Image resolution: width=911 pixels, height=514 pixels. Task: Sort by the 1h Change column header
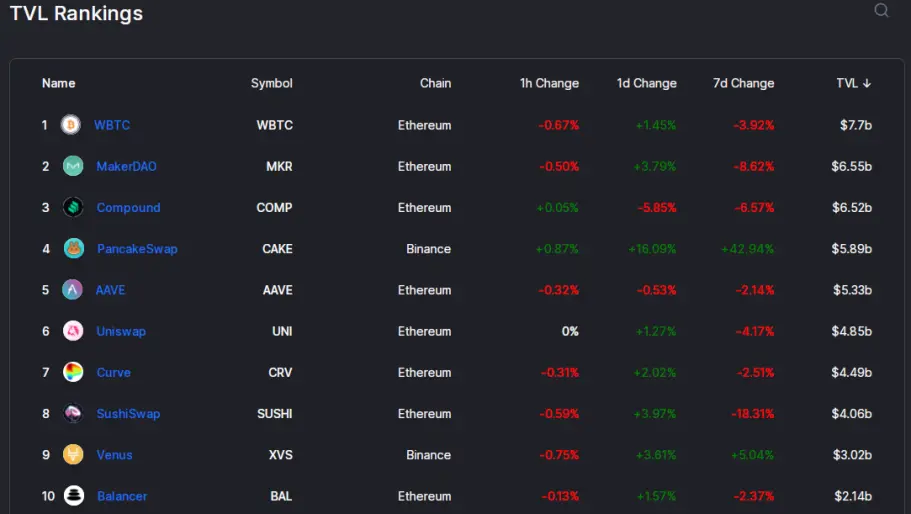(x=549, y=83)
